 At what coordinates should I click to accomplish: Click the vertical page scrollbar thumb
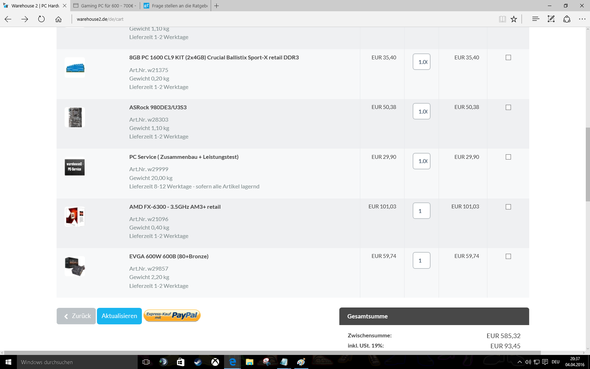(x=587, y=165)
